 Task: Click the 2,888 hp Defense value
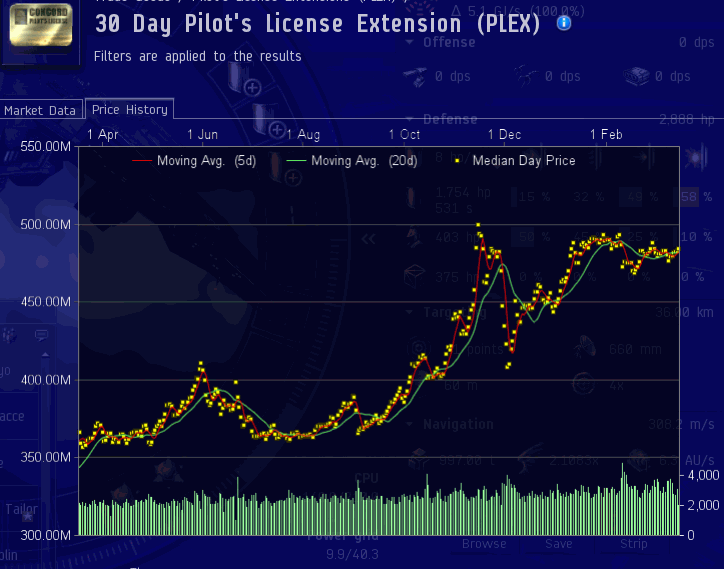coord(687,120)
